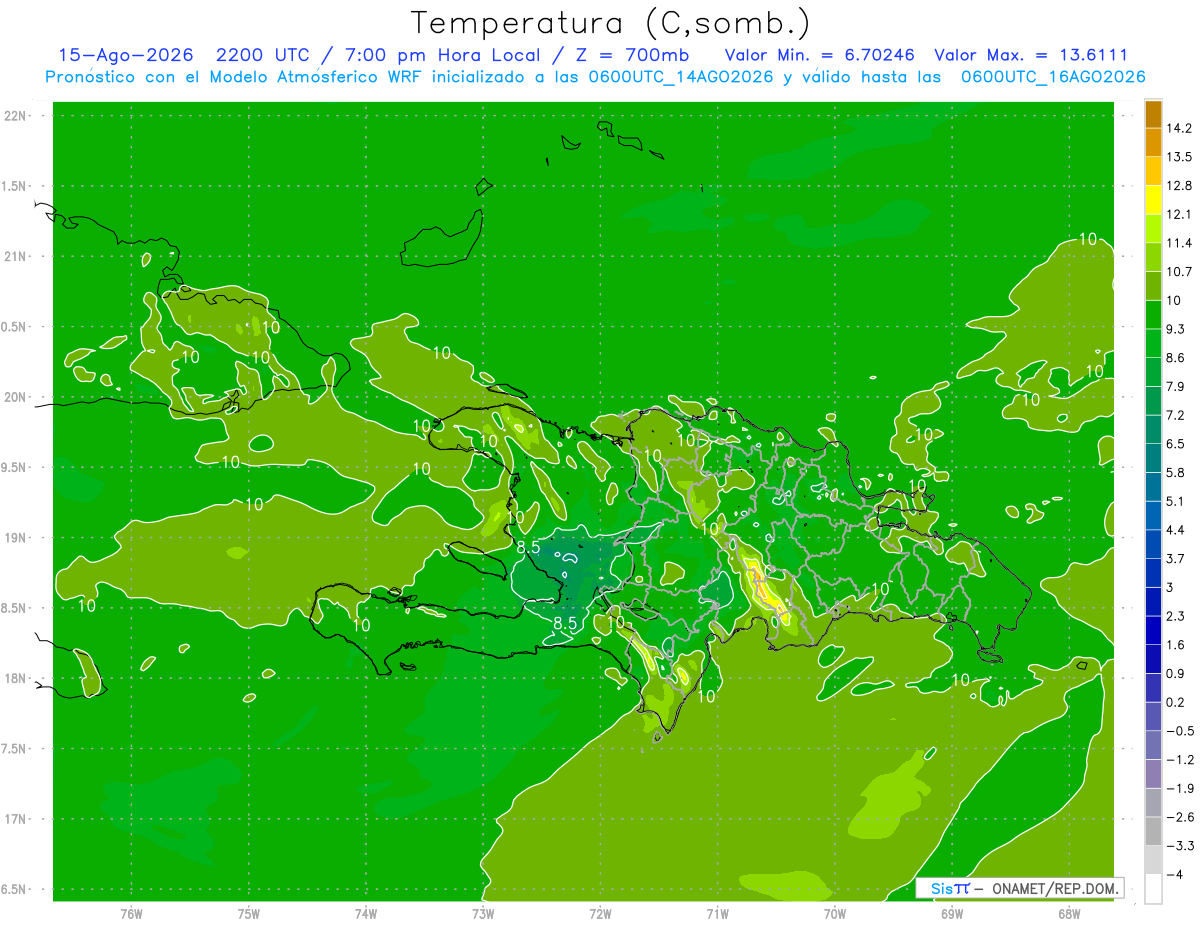Click the '7.2' colorbar label
This screenshot has width=1200, height=927.
click(1176, 415)
